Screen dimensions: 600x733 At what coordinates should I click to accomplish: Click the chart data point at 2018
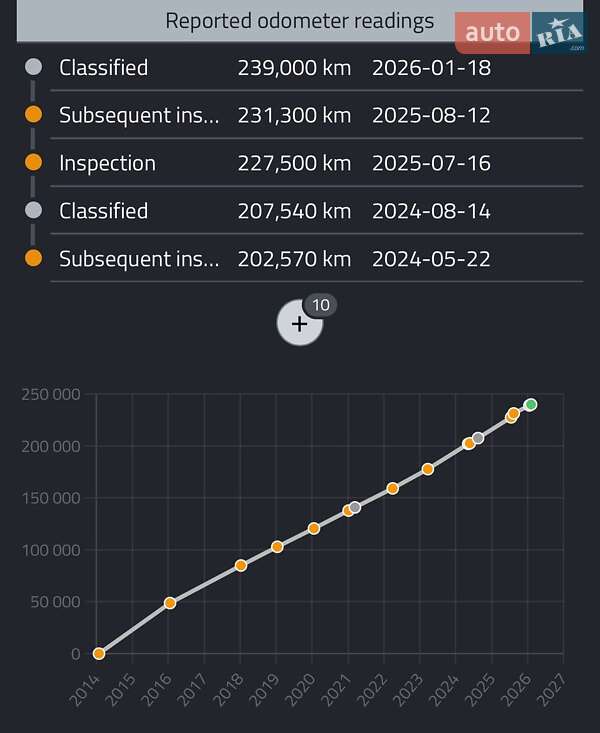click(x=241, y=565)
